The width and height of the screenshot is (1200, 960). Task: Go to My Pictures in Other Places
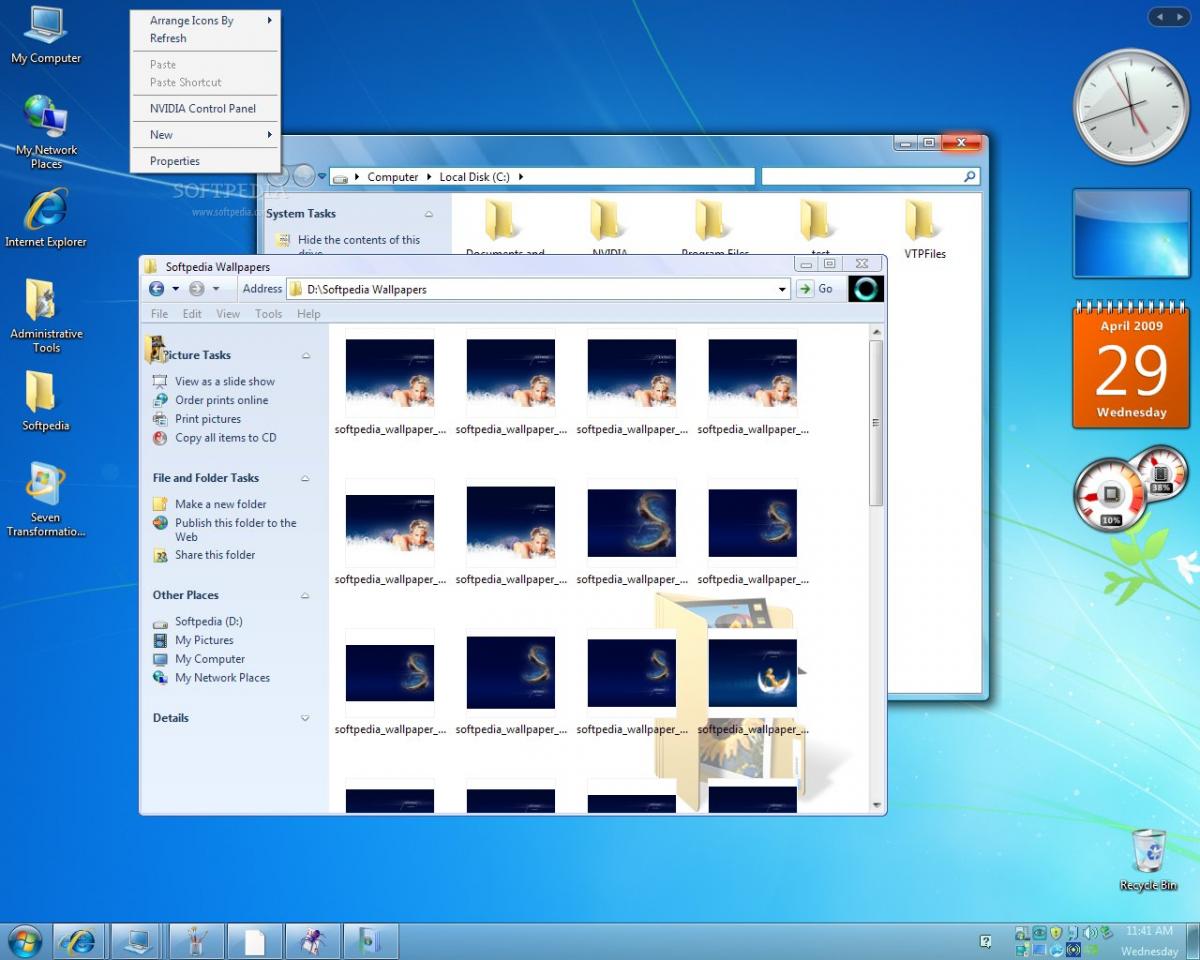click(204, 640)
